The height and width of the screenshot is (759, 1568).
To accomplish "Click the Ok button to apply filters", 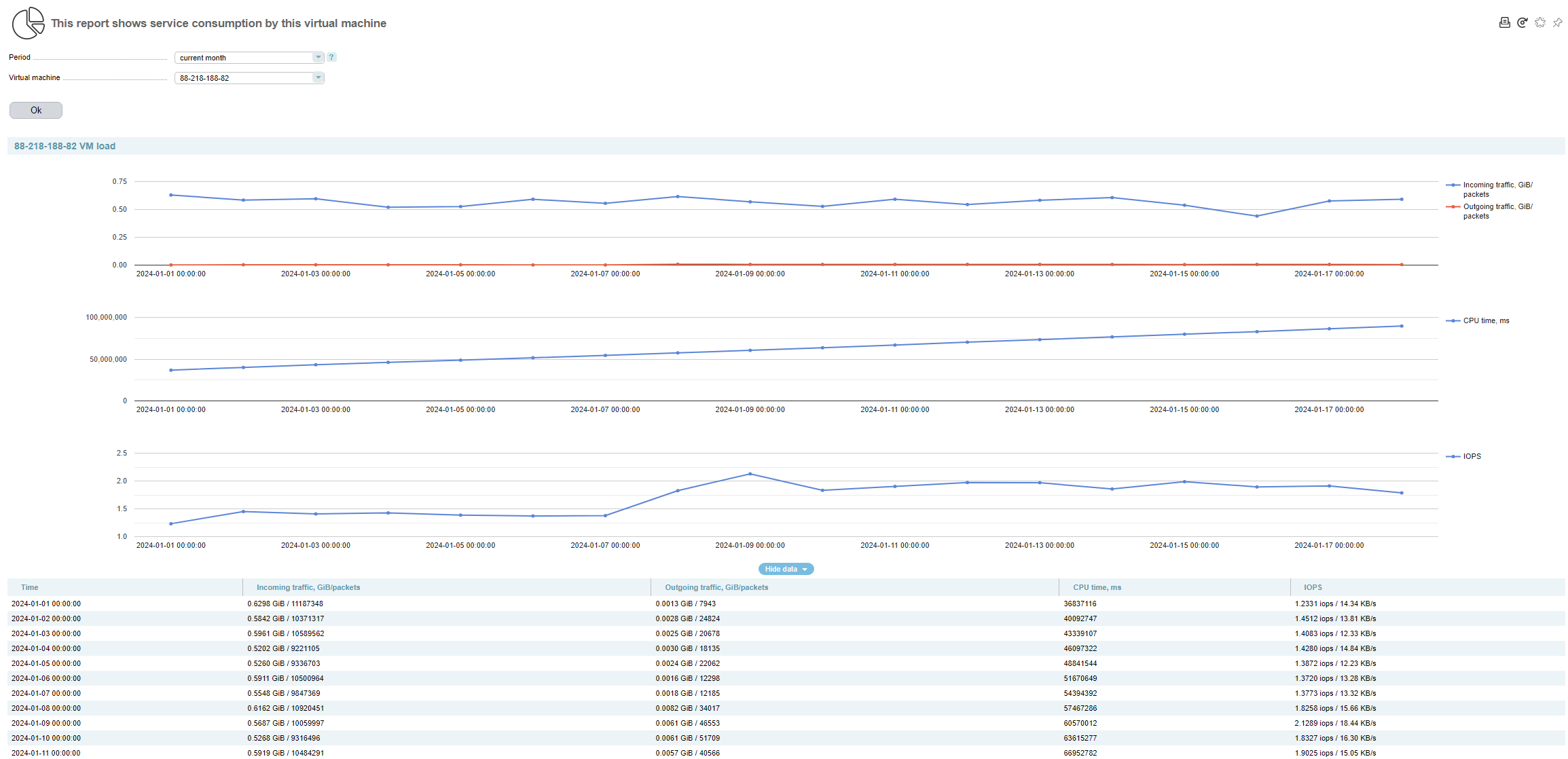I will (37, 110).
